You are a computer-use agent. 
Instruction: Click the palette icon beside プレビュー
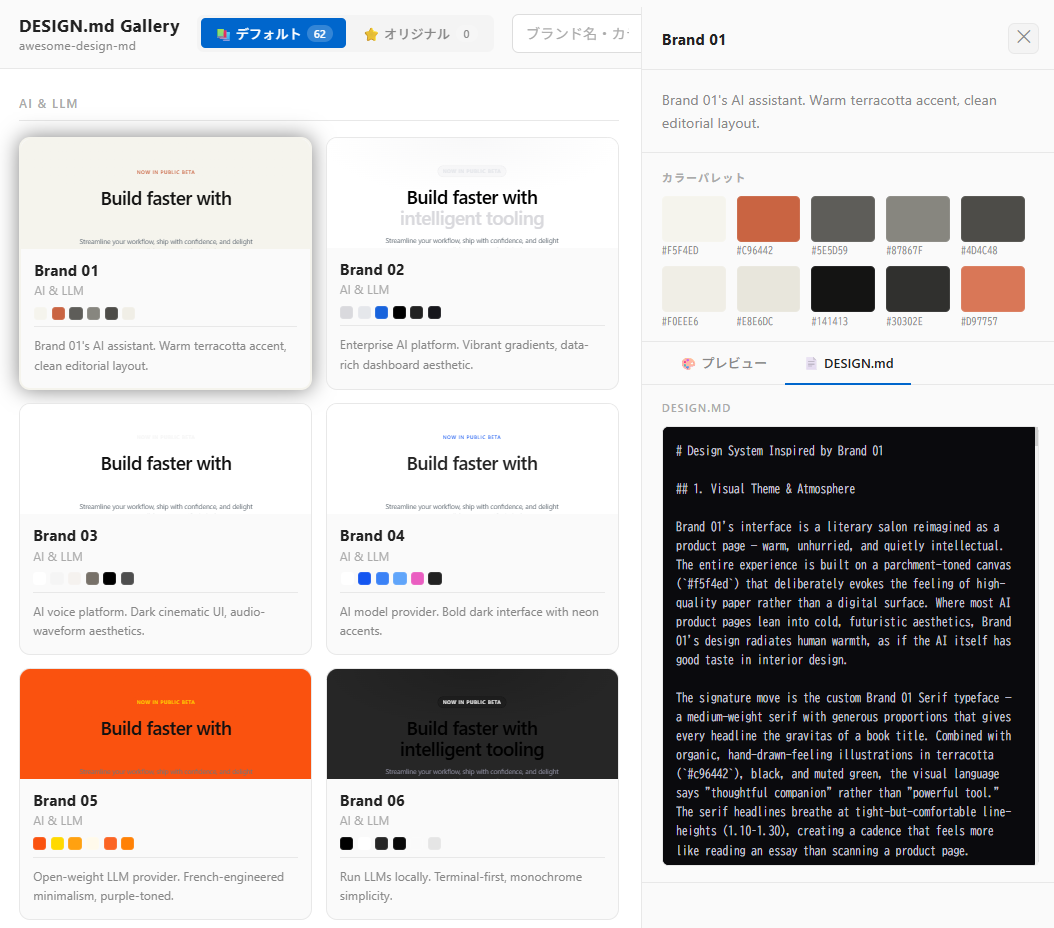[688, 363]
